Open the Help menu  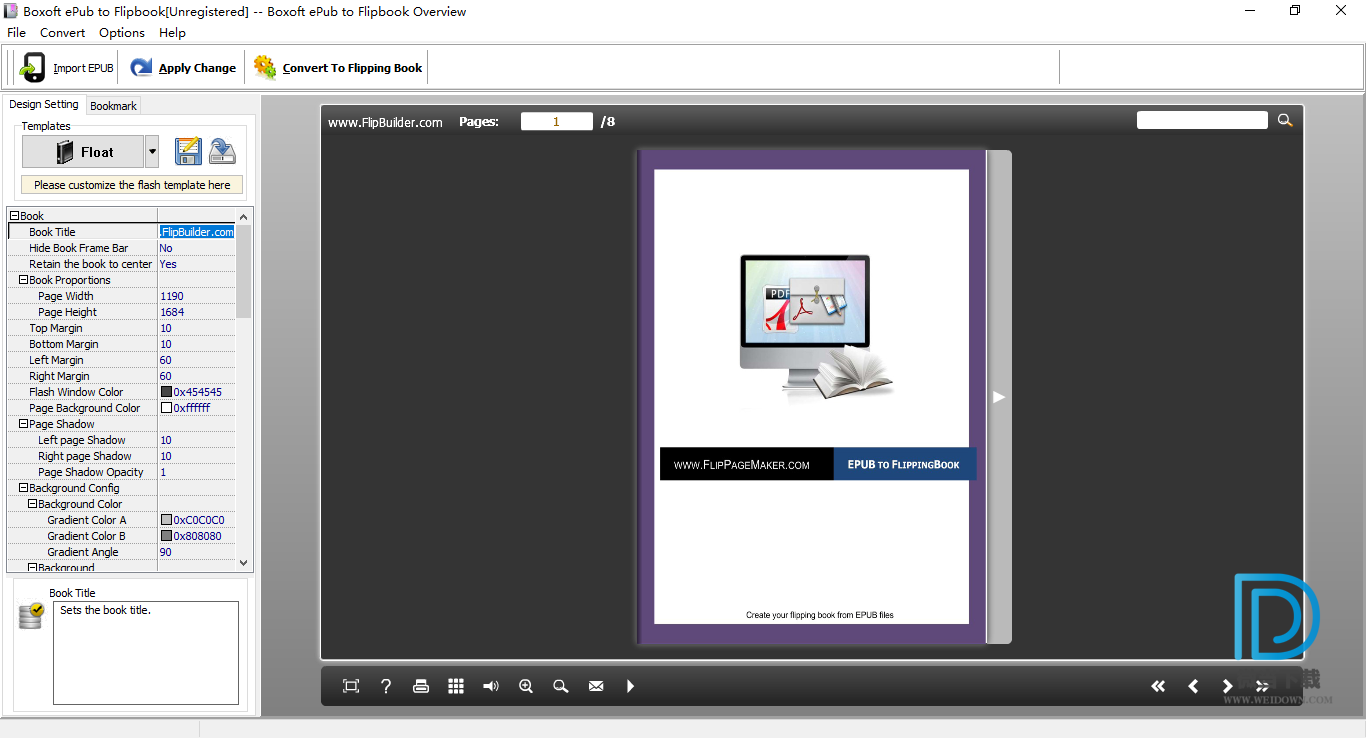coord(172,33)
